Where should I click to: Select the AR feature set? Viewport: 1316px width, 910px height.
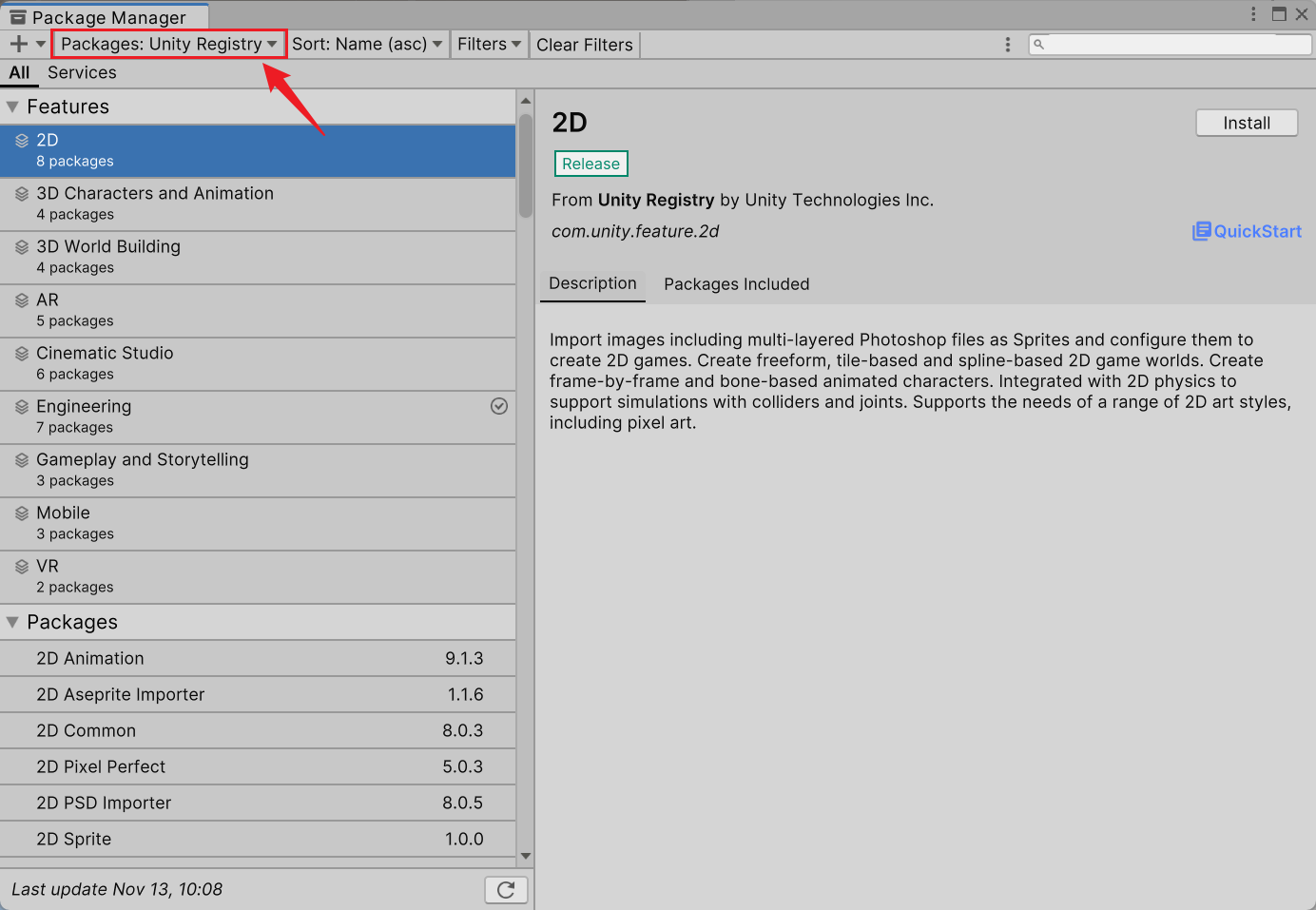point(258,311)
